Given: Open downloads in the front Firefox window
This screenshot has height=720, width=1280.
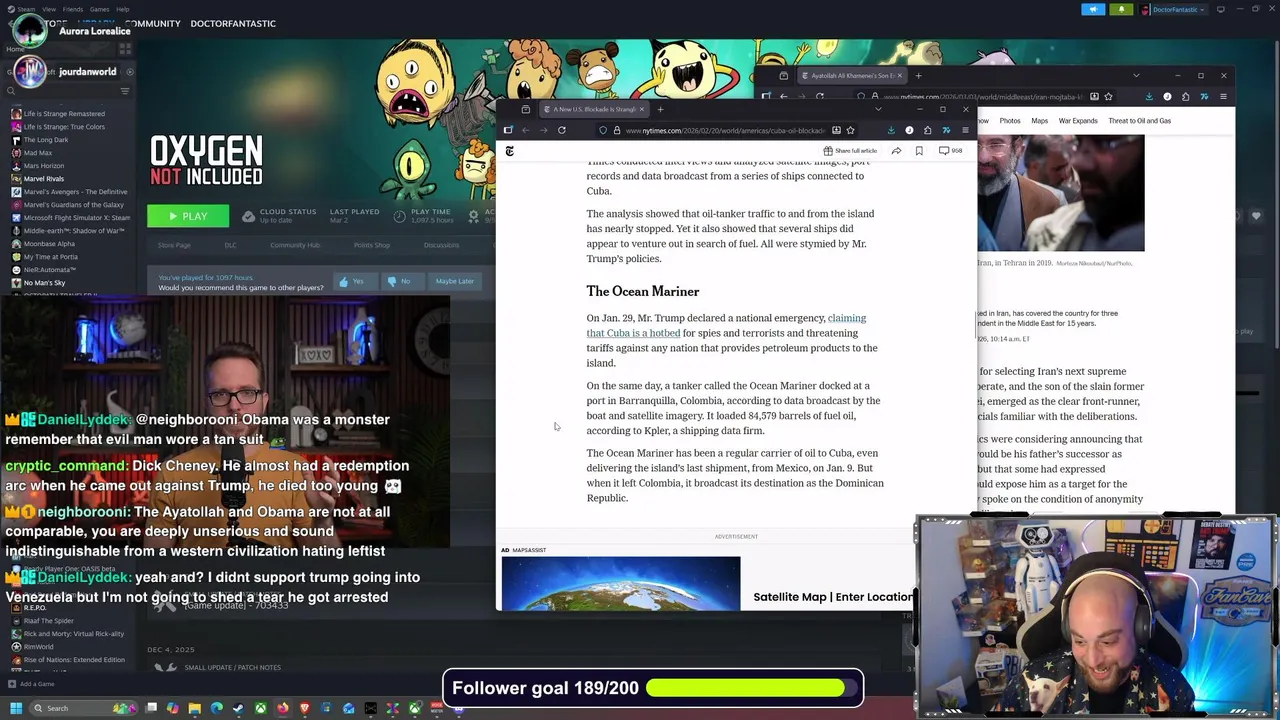Looking at the screenshot, I should point(891,130).
